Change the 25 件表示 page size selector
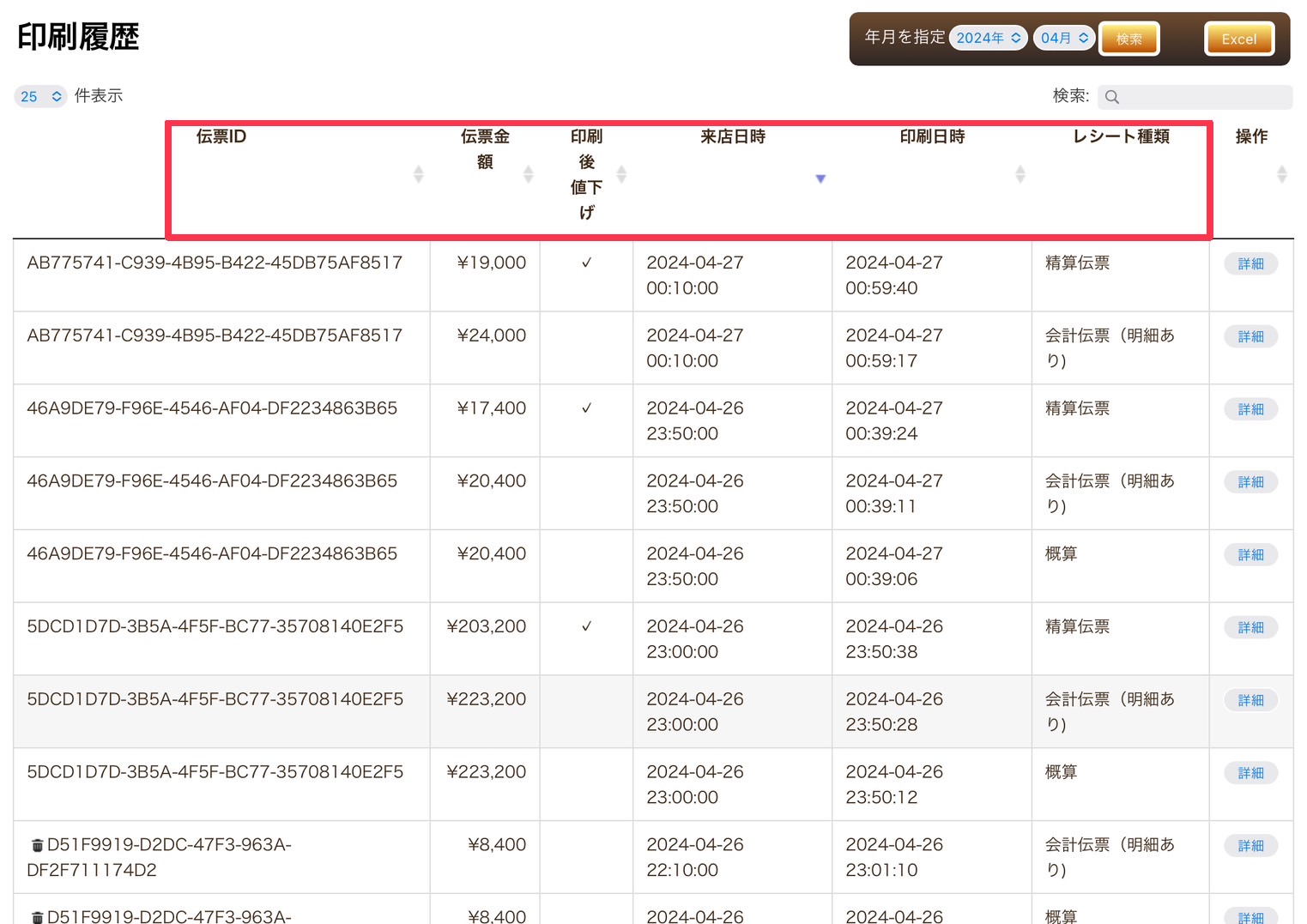 (x=40, y=96)
